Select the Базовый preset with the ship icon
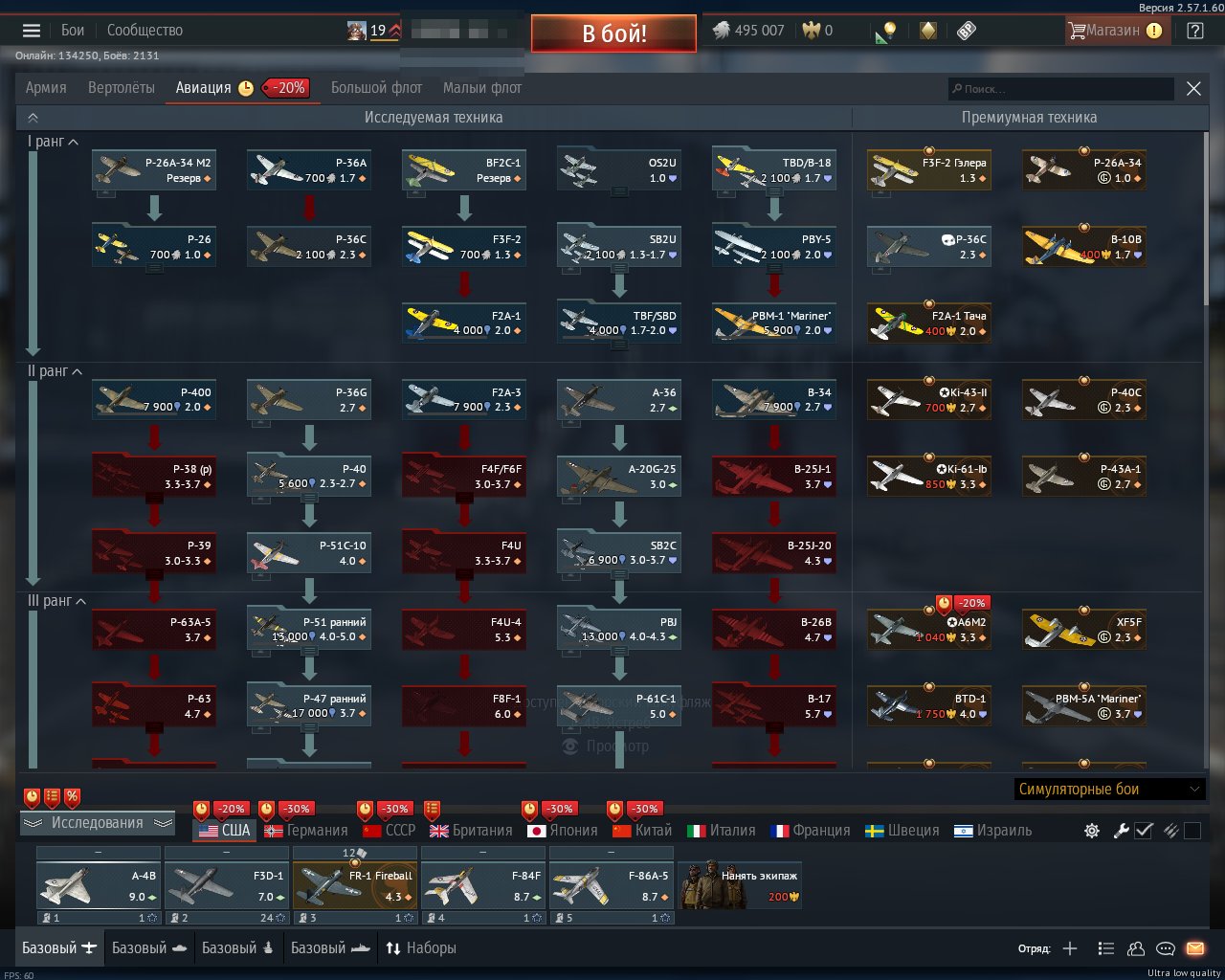Viewport: 1225px width, 980px height. 330,948
